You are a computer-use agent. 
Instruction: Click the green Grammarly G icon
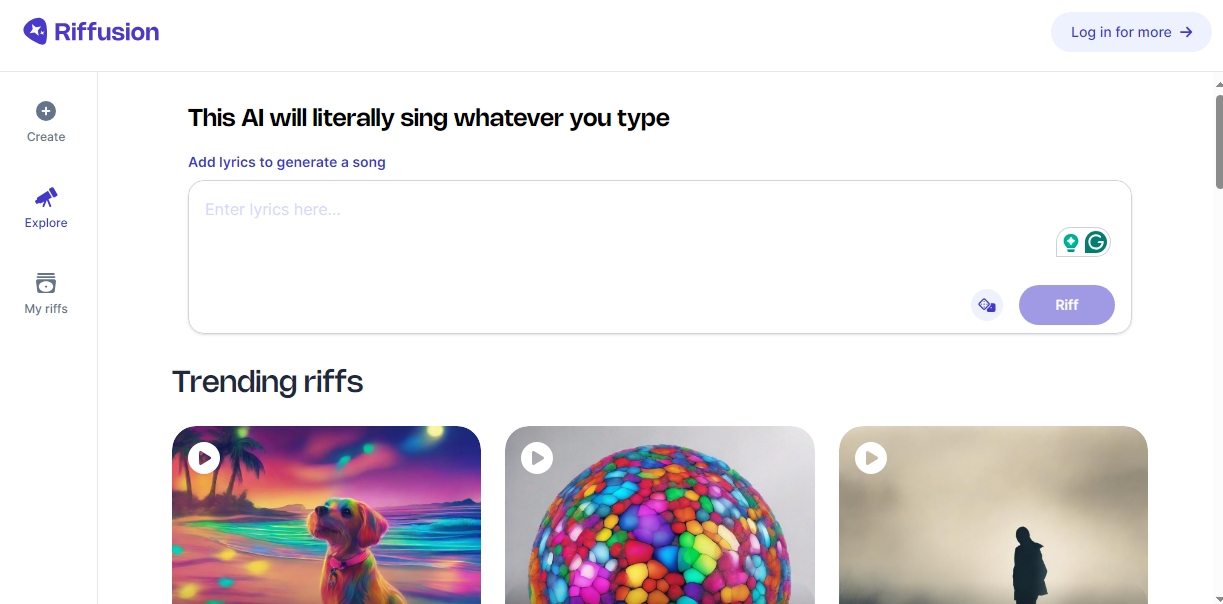point(1096,241)
